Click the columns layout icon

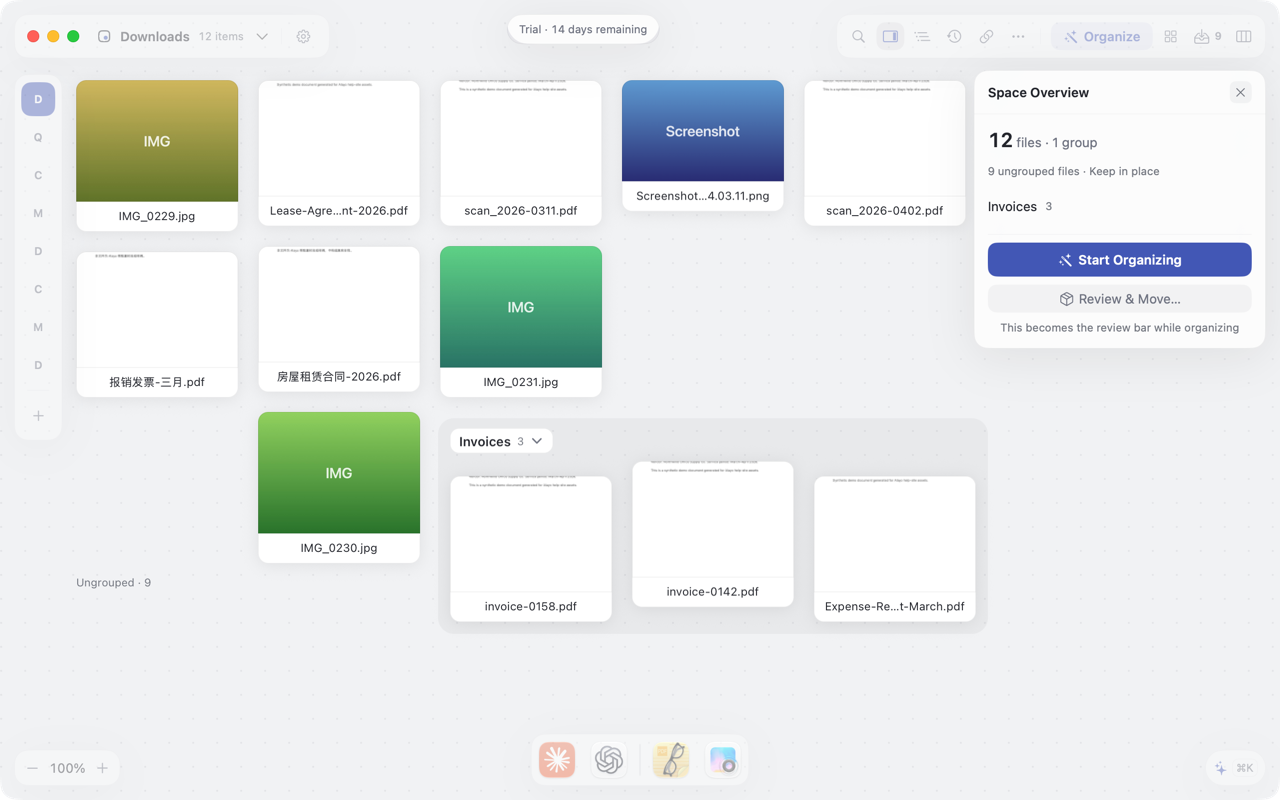pyautogui.click(x=1244, y=37)
